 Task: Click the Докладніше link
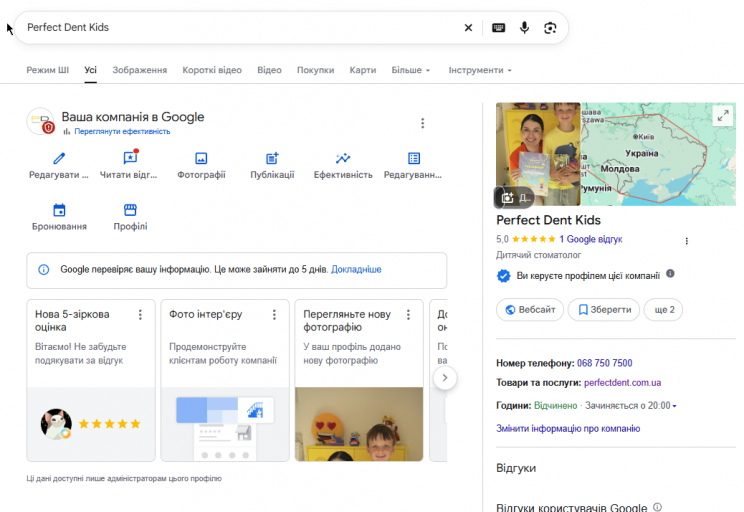[x=356, y=270]
